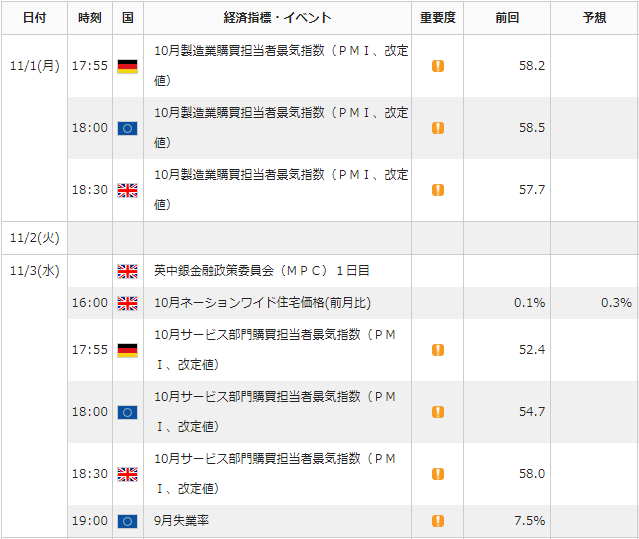Click the 18:30 time on 11/1

click(x=90, y=190)
